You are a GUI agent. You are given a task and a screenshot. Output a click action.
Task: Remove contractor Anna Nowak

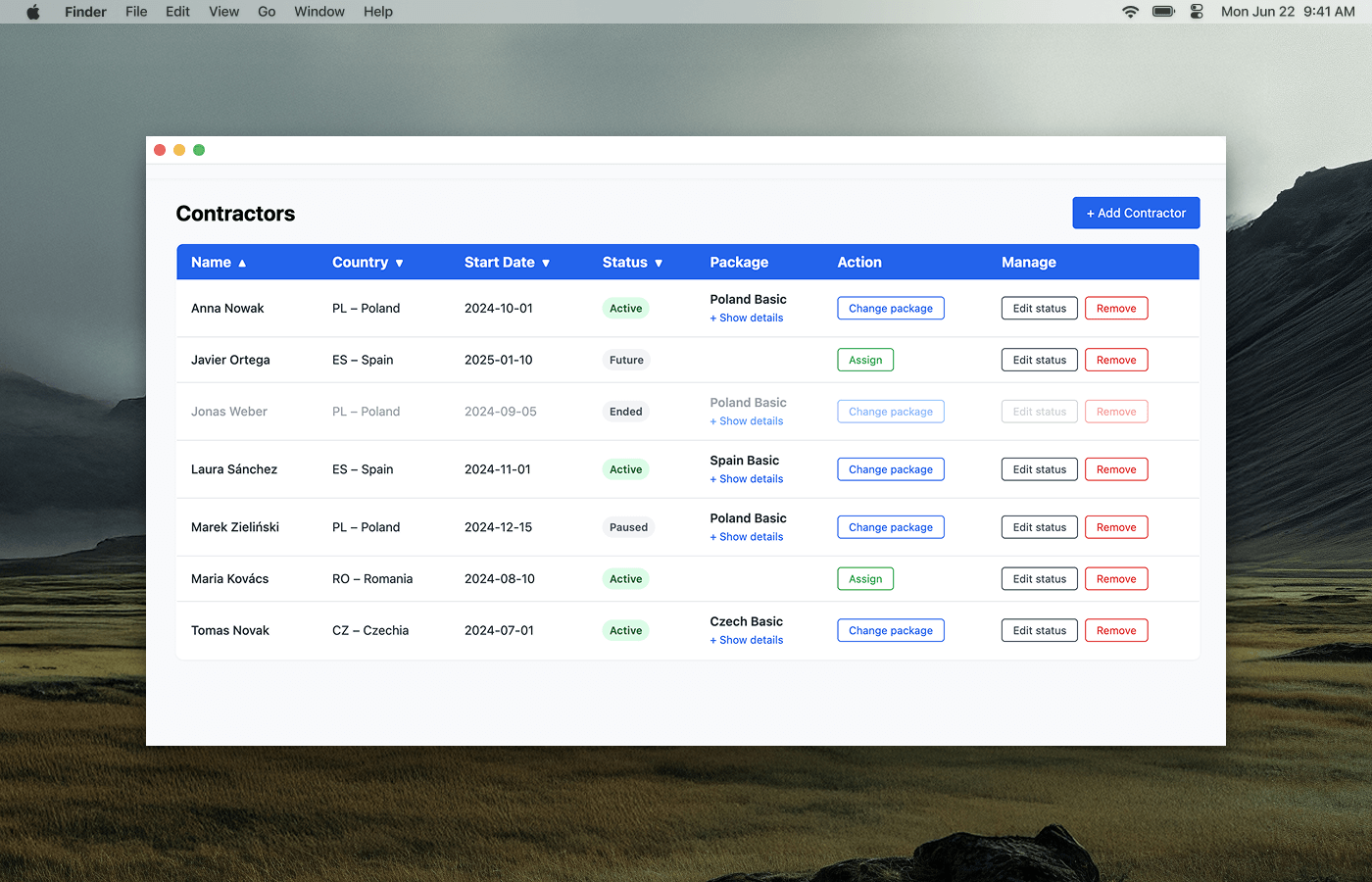coord(1116,308)
